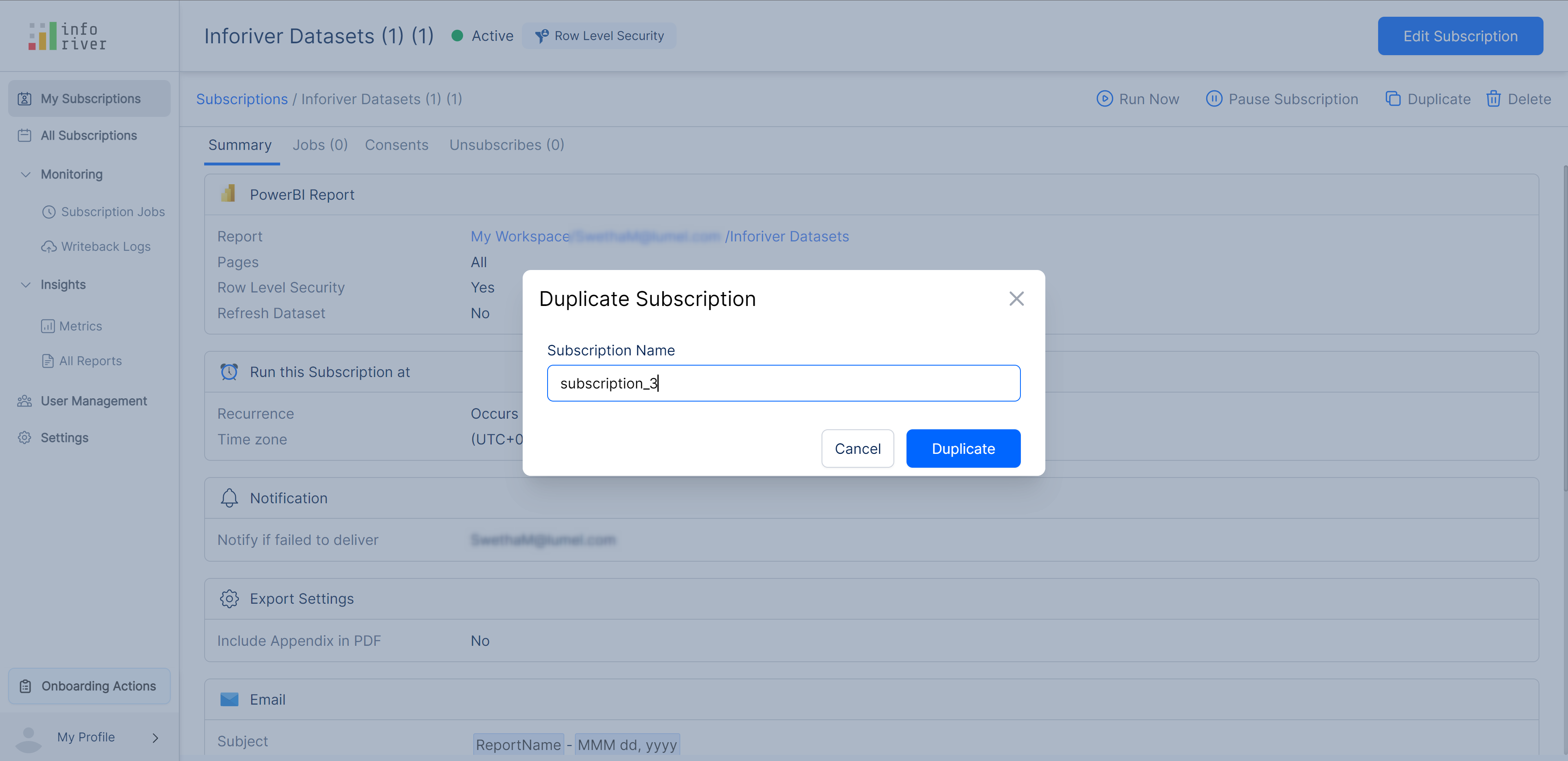Close the Duplicate Subscription dialog

[1016, 298]
